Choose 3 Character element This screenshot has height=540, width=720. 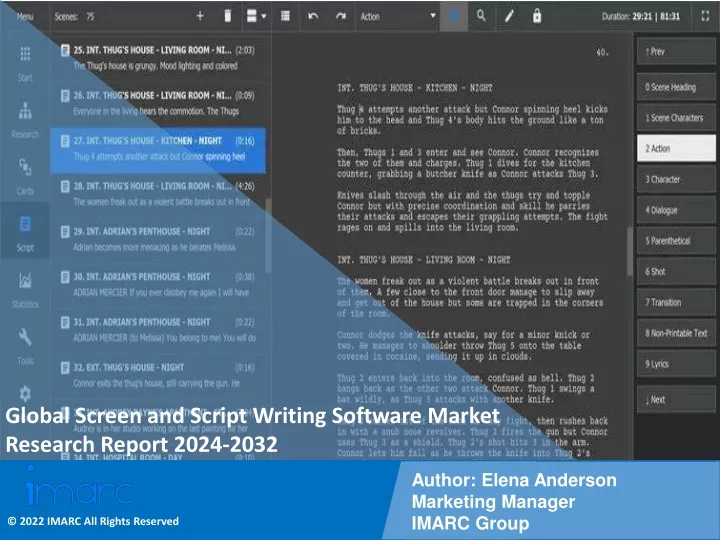(676, 179)
